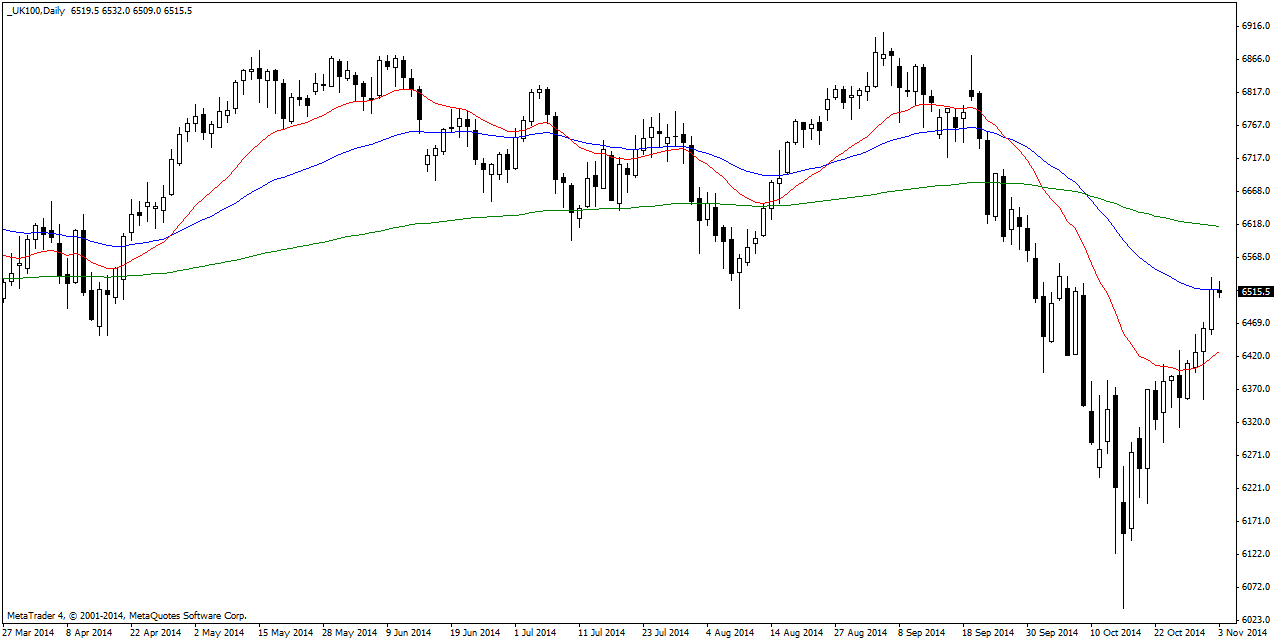This screenshot has width=1276, height=641.
Task: Select the 4 Aug 2014 date label
Action: click(729, 633)
